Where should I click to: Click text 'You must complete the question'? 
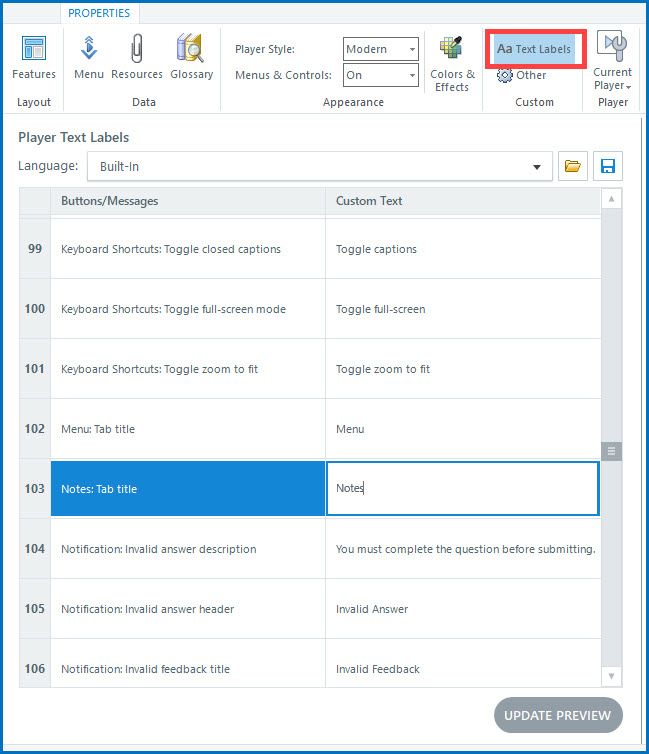418,549
